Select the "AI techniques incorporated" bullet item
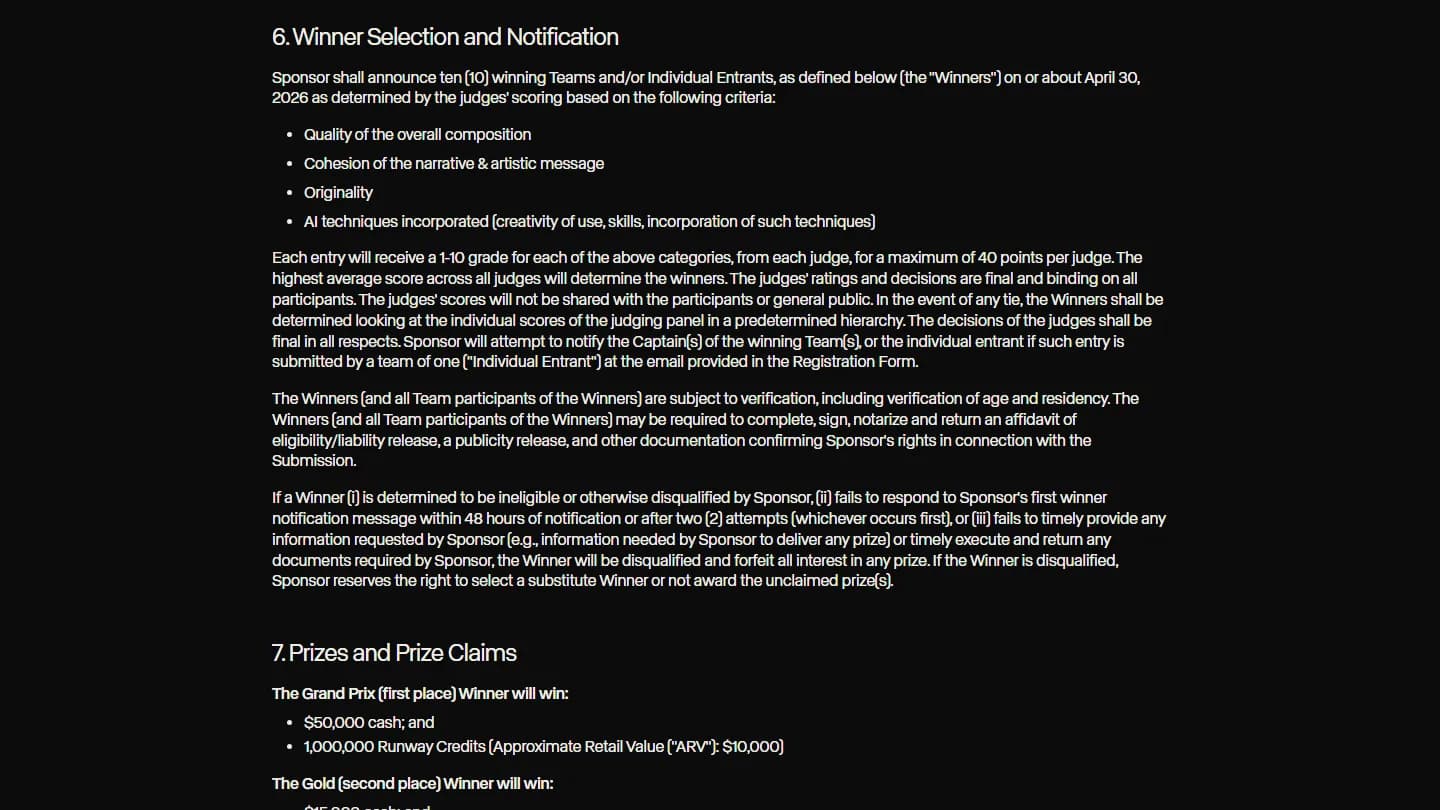This screenshot has width=1440, height=810. click(x=589, y=221)
